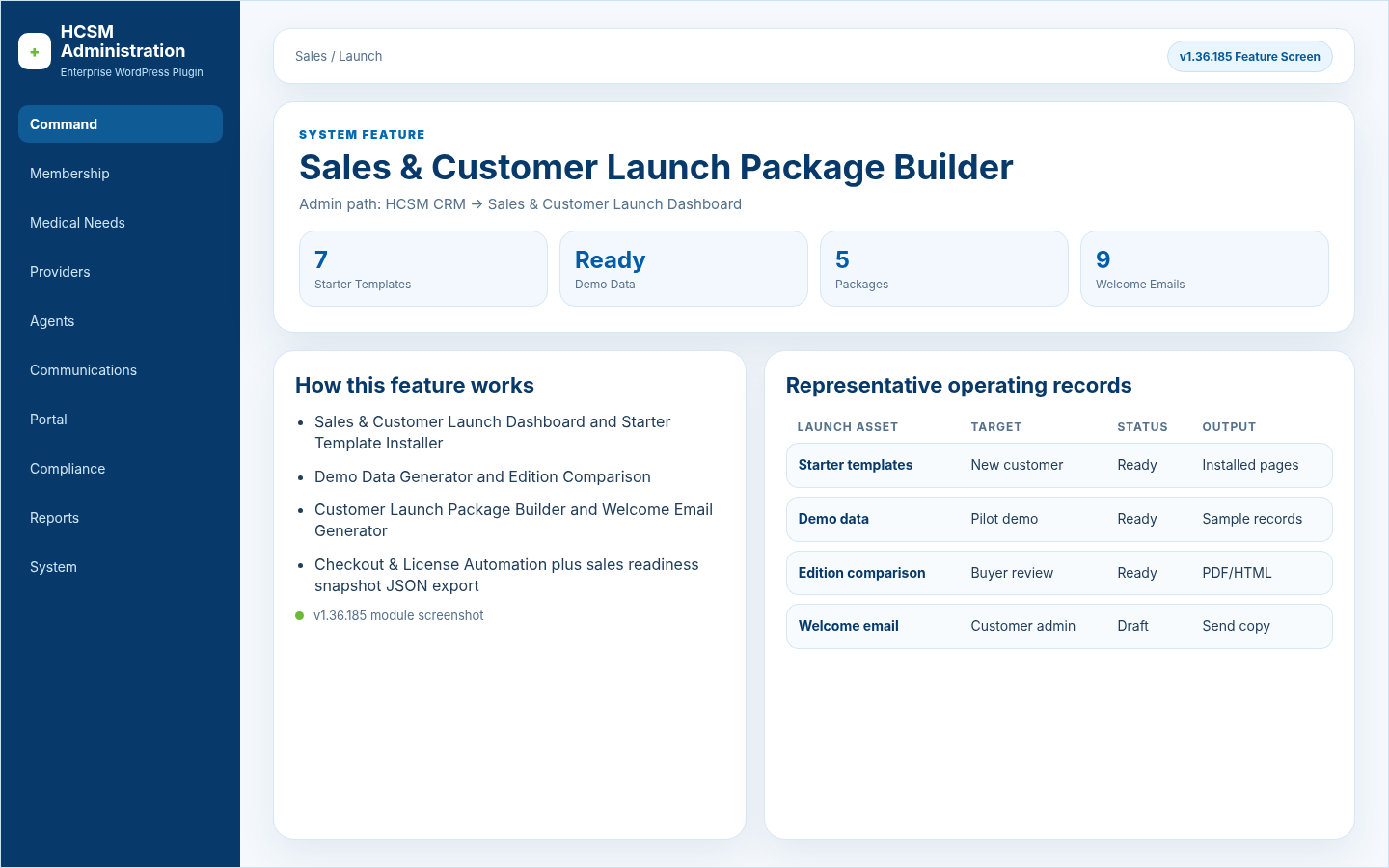Viewport: 1389px width, 868px height.
Task: Click the 'New customer' target cell
Action: click(x=1017, y=465)
